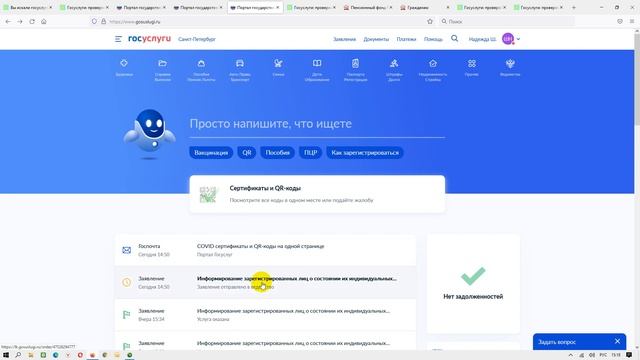The height and width of the screenshot is (360, 640).
Task: Click the browser home icon
Action: 44,21
